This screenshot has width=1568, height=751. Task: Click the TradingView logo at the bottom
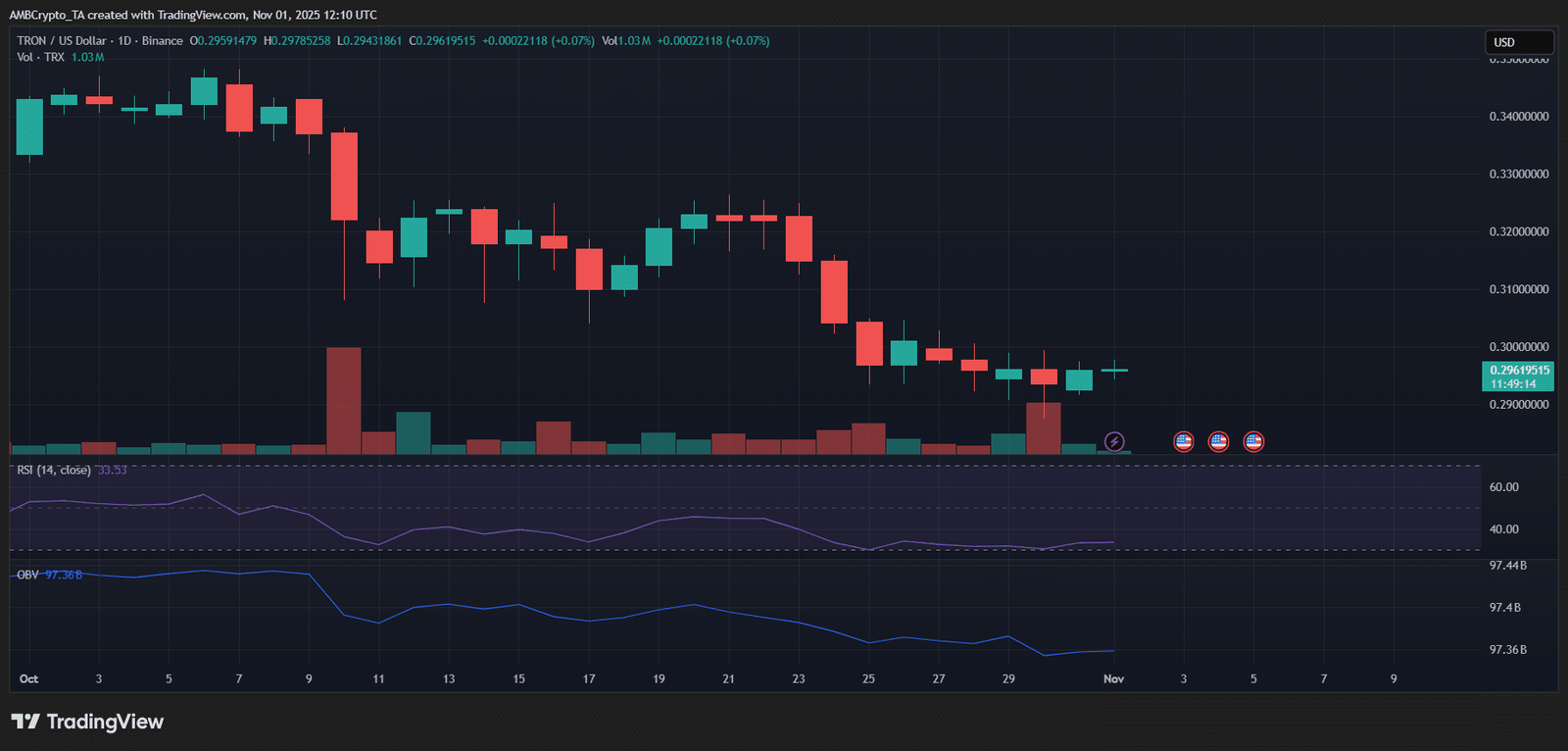[x=87, y=722]
